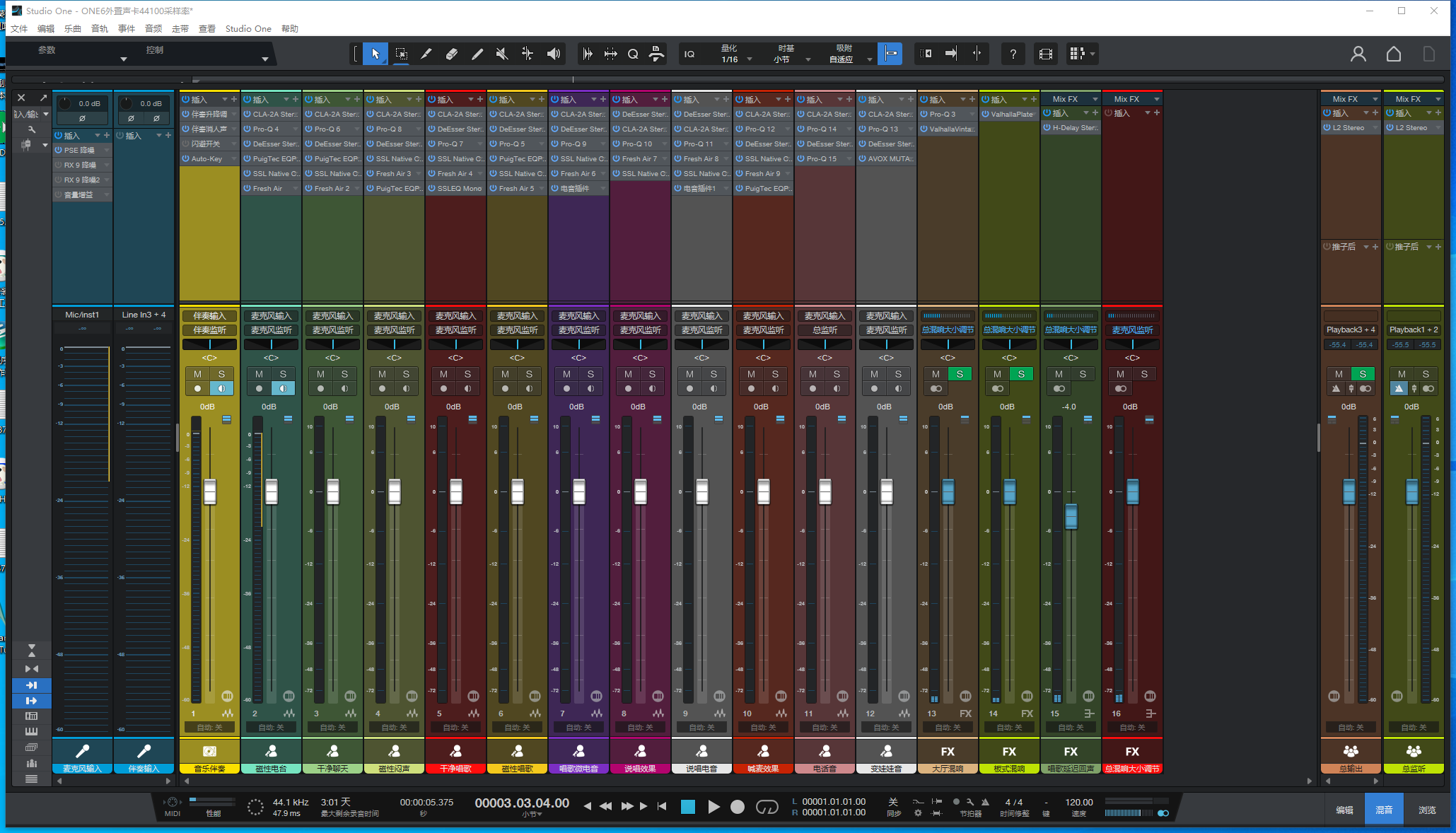The width and height of the screenshot is (1456, 833).
Task: Toggle the Loop button in transport
Action: coord(767,807)
